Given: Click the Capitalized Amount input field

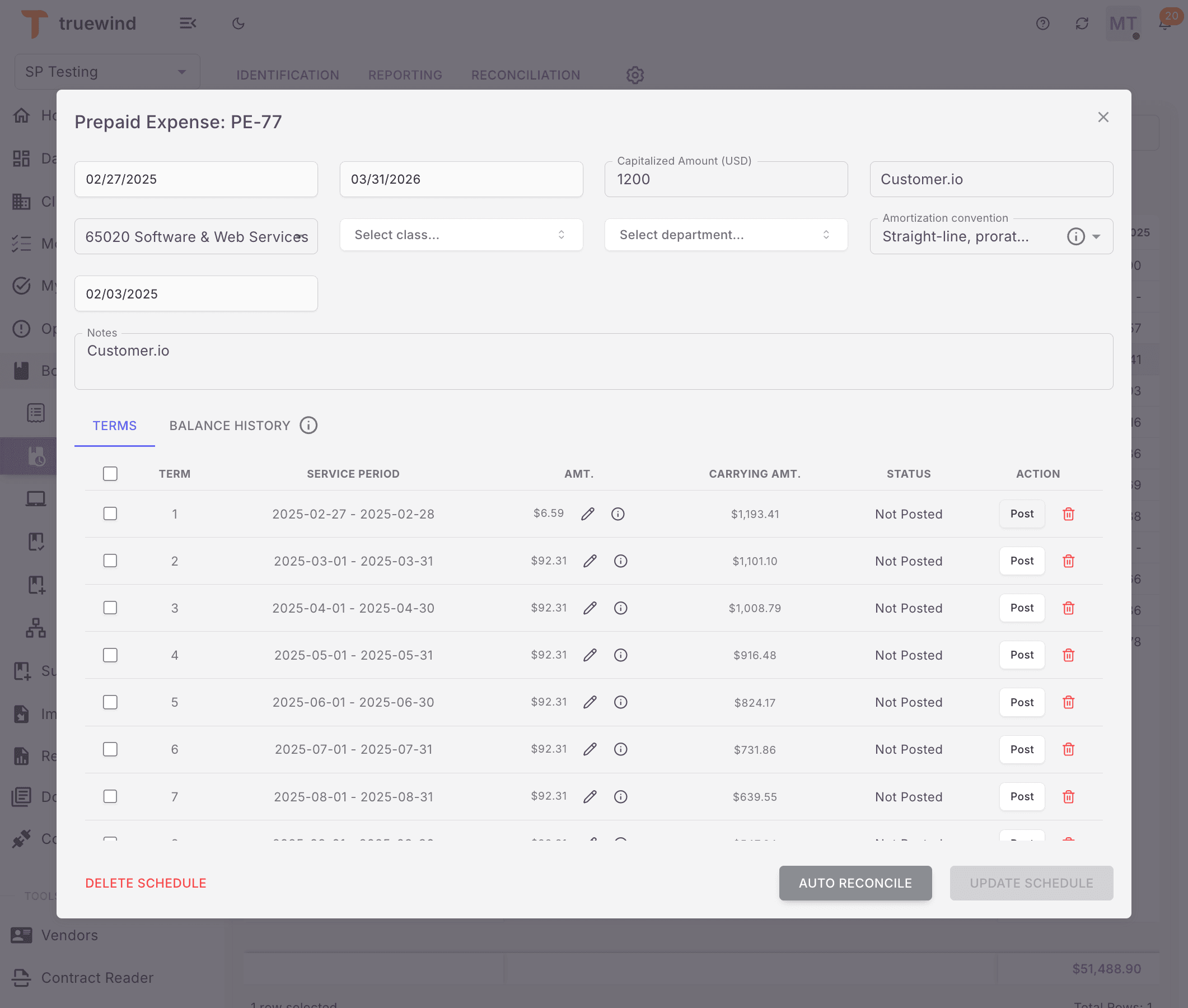Looking at the screenshot, I should [x=726, y=179].
